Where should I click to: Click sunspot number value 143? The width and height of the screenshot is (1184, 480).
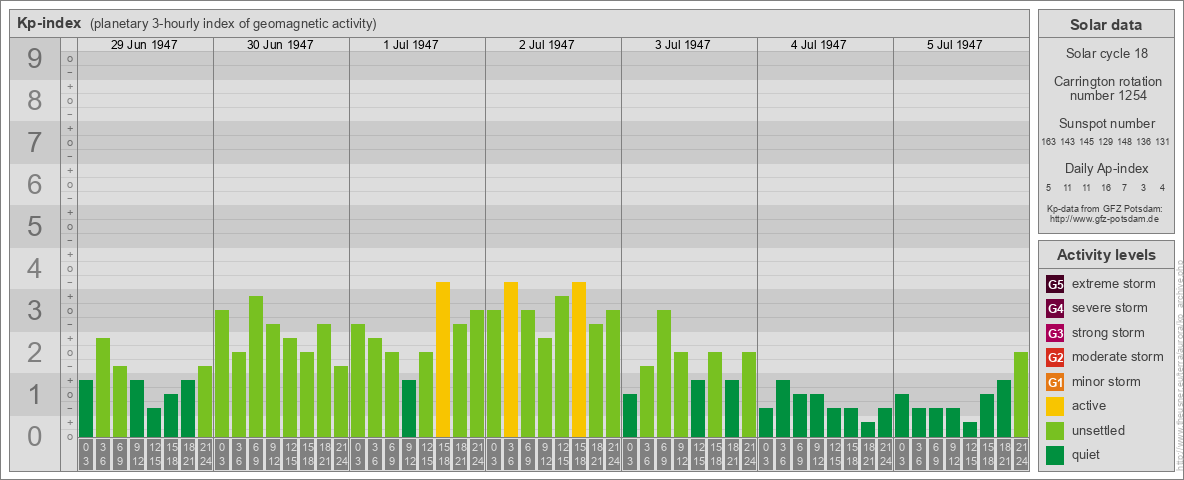[x=1068, y=142]
